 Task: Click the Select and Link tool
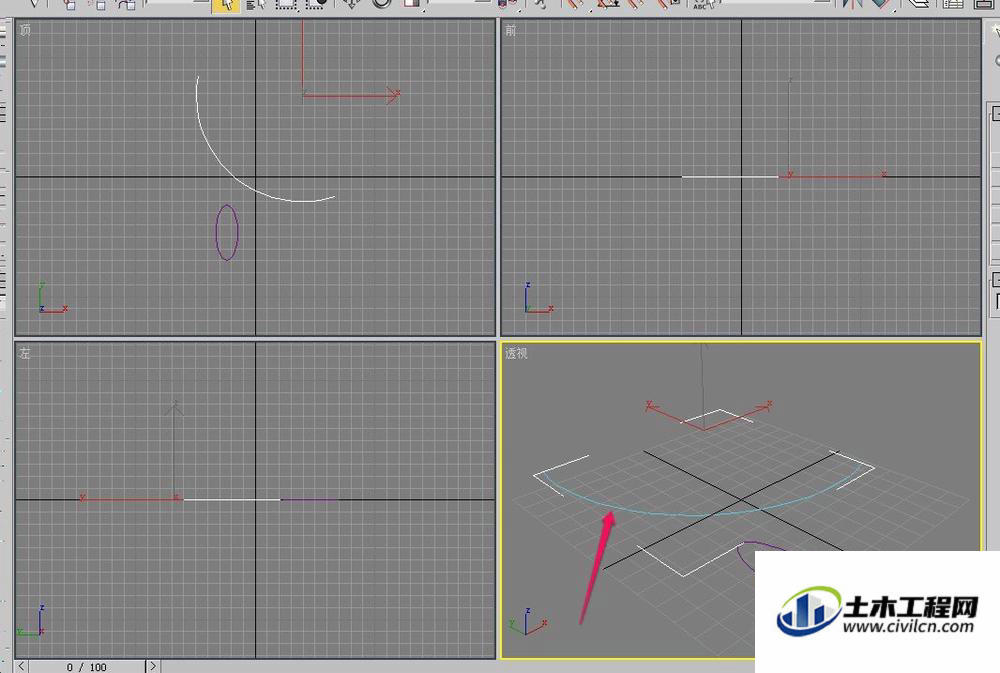pyautogui.click(x=70, y=4)
